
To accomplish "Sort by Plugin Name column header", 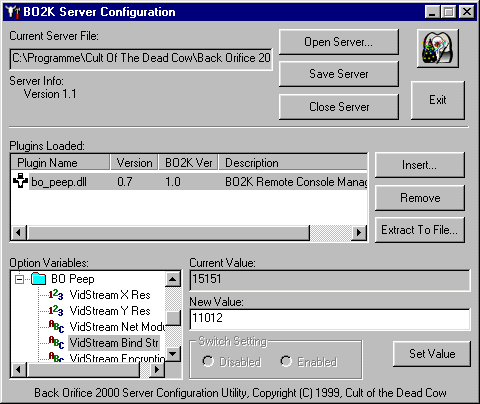I will [61, 163].
